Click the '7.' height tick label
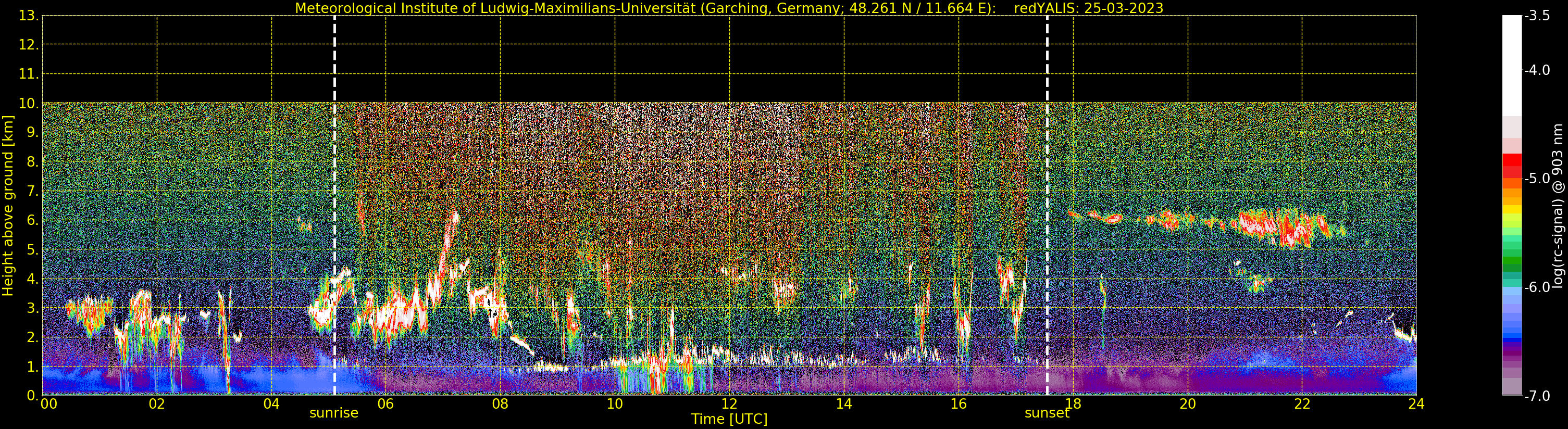 click(x=32, y=191)
